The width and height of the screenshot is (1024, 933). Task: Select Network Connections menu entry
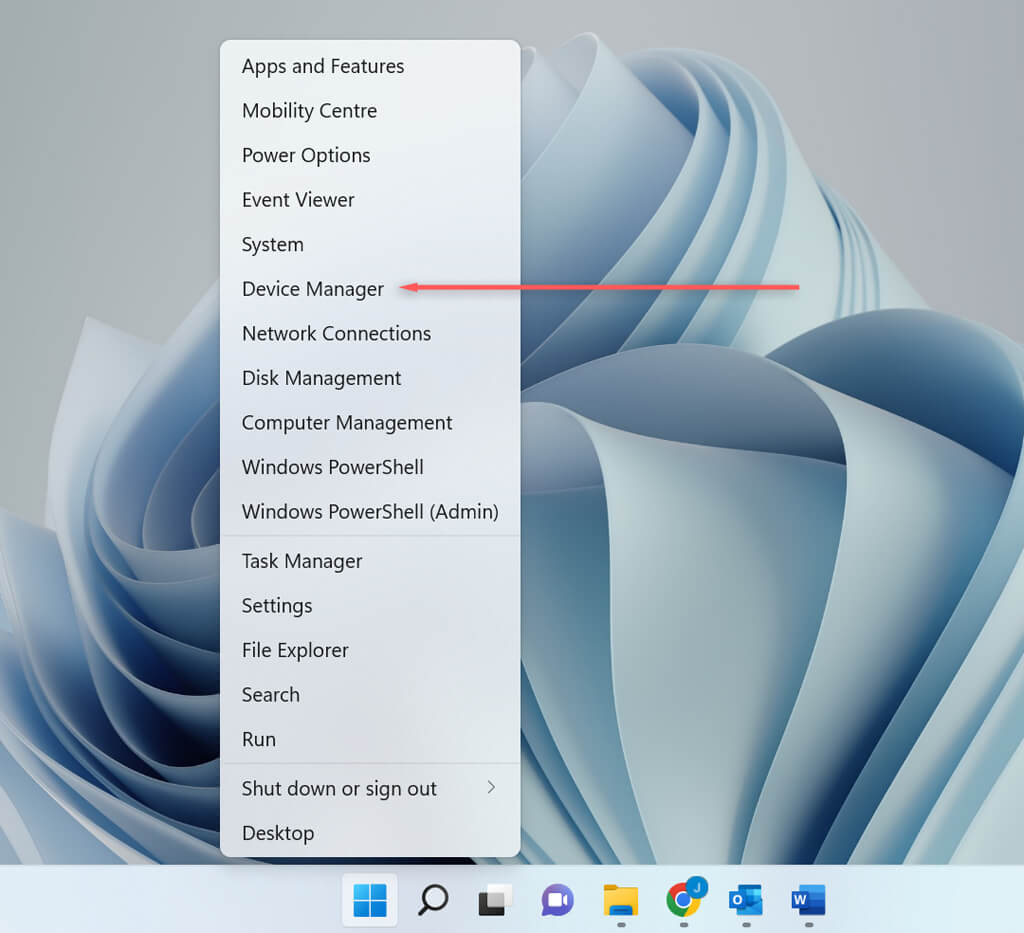pos(336,334)
